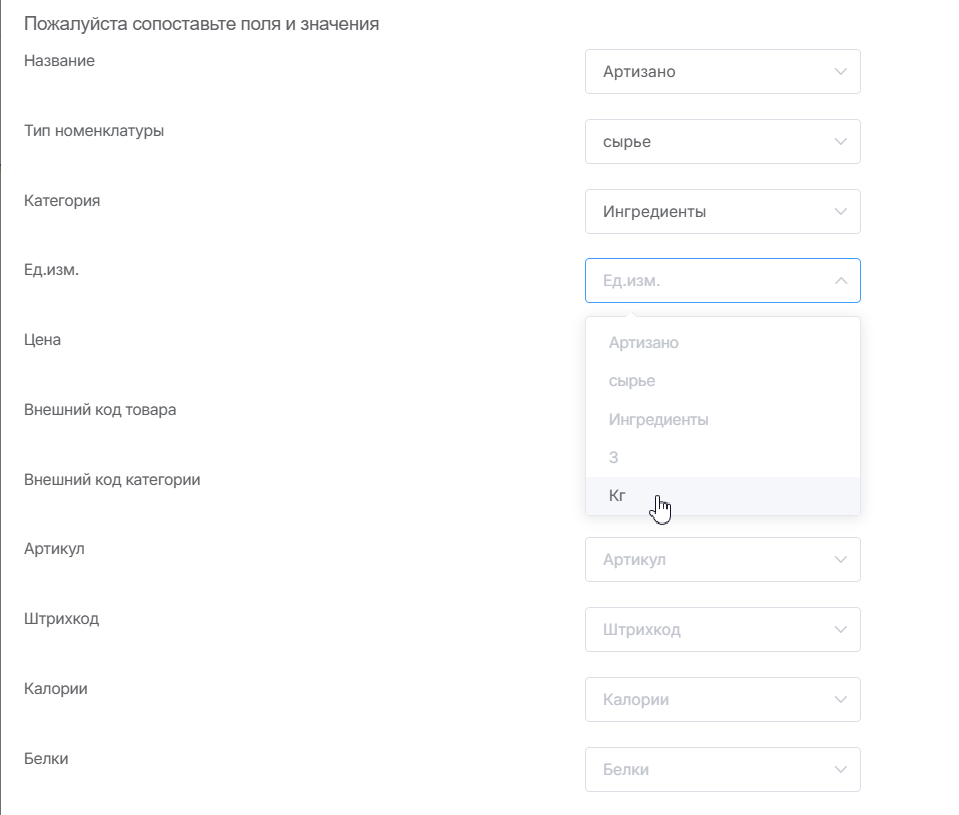The height and width of the screenshot is (815, 959).
Task: Choose option 3 from the open list
Action: [x=614, y=458]
